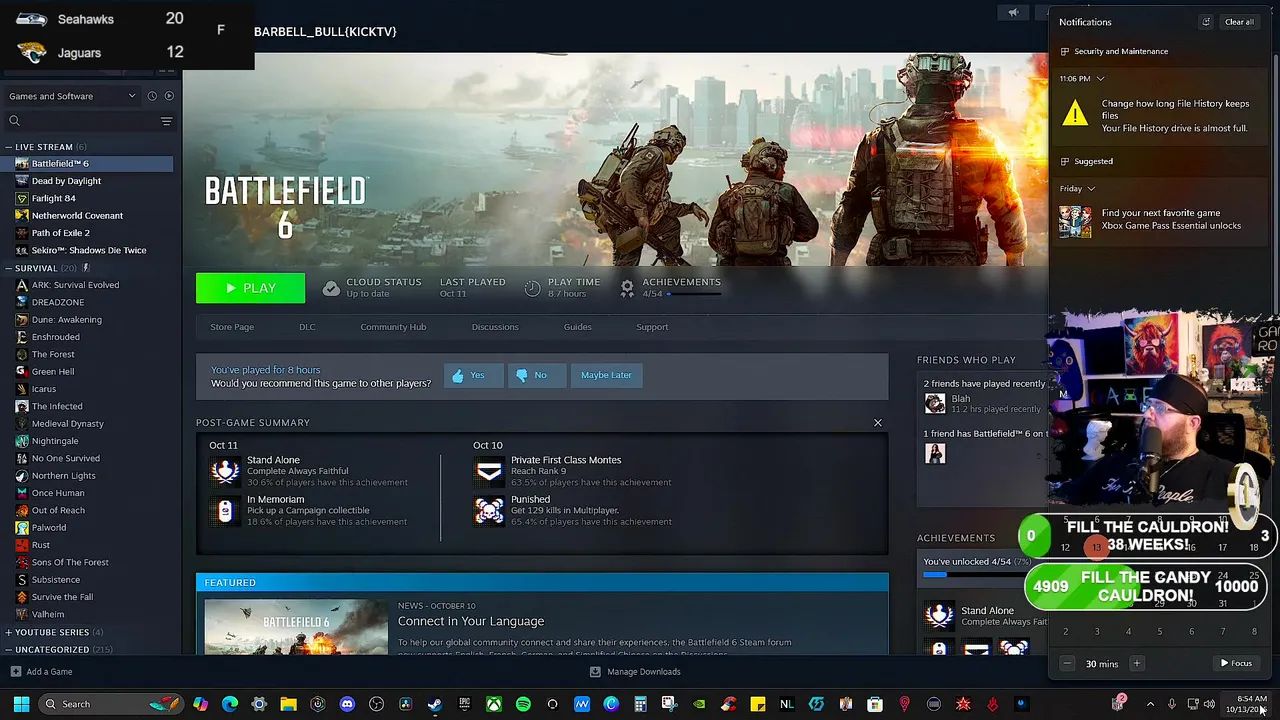Image resolution: width=1280 pixels, height=720 pixels.
Task: Open the In Memoriam achievement icon
Action: pos(225,510)
